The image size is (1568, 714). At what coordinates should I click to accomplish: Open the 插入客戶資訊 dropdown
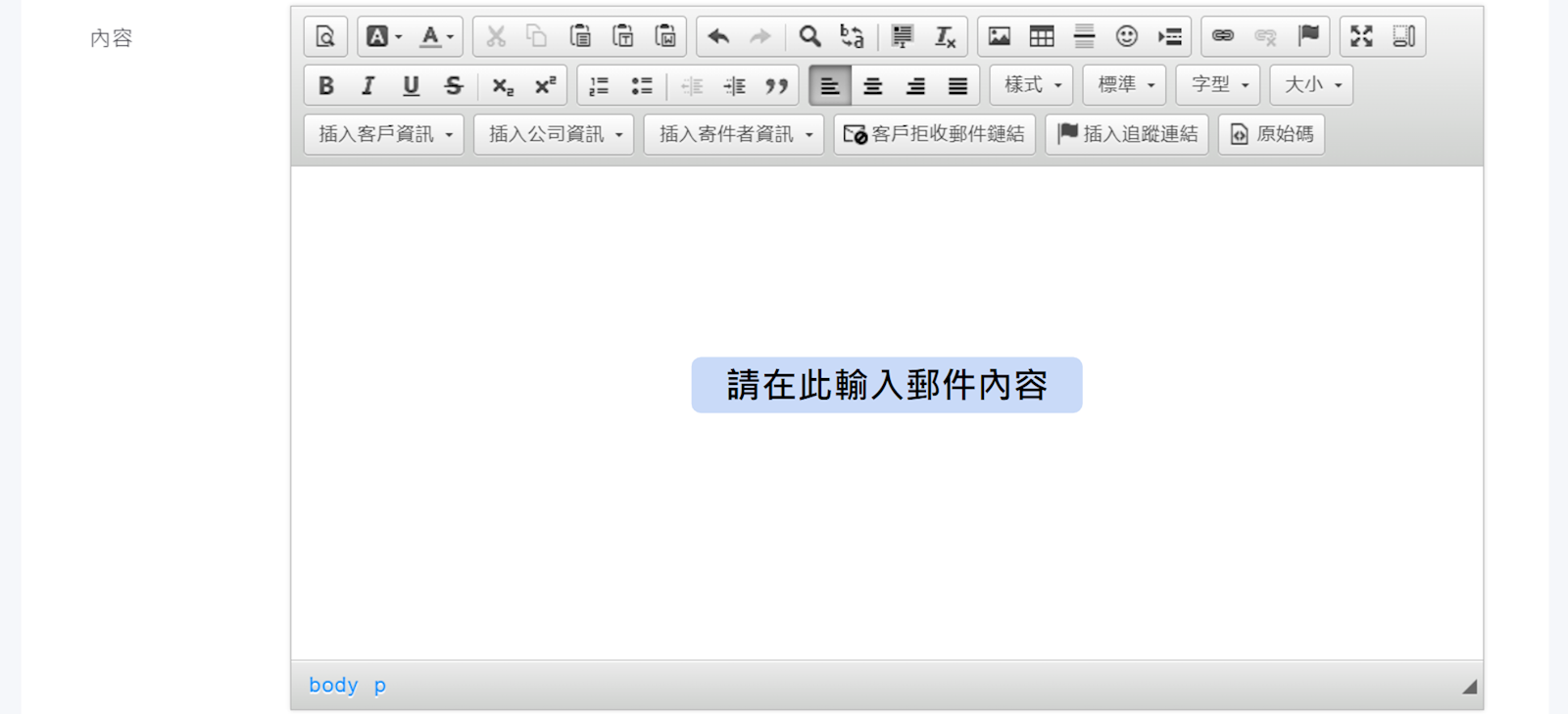[x=384, y=134]
